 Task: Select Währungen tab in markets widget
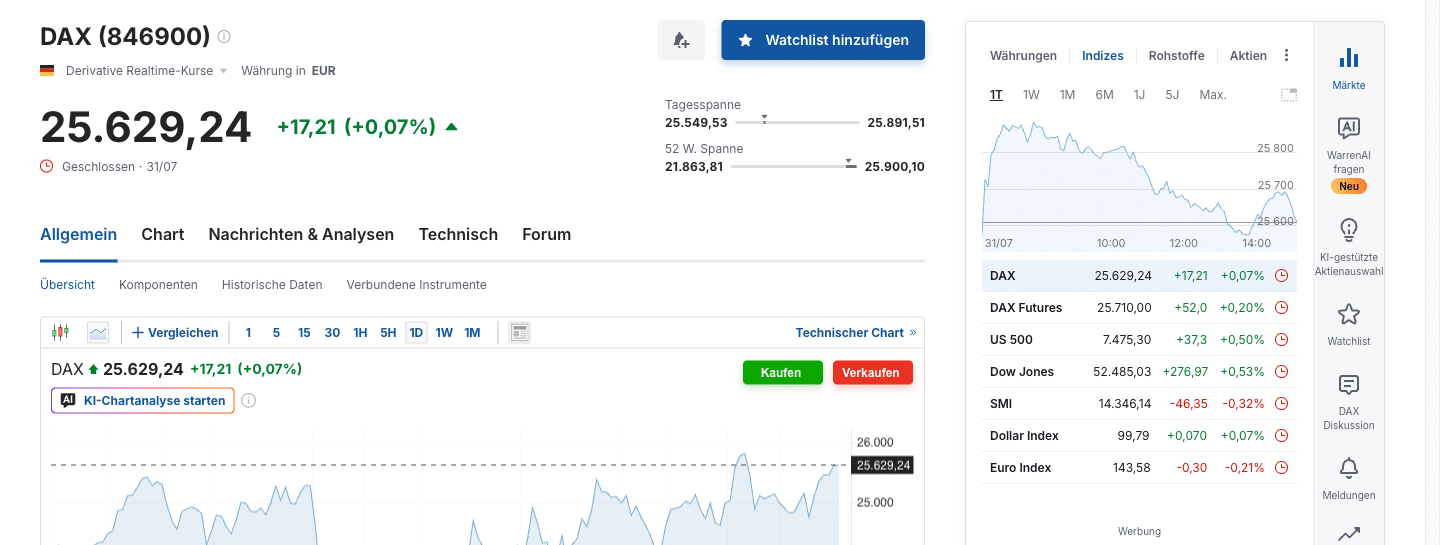tap(1023, 56)
